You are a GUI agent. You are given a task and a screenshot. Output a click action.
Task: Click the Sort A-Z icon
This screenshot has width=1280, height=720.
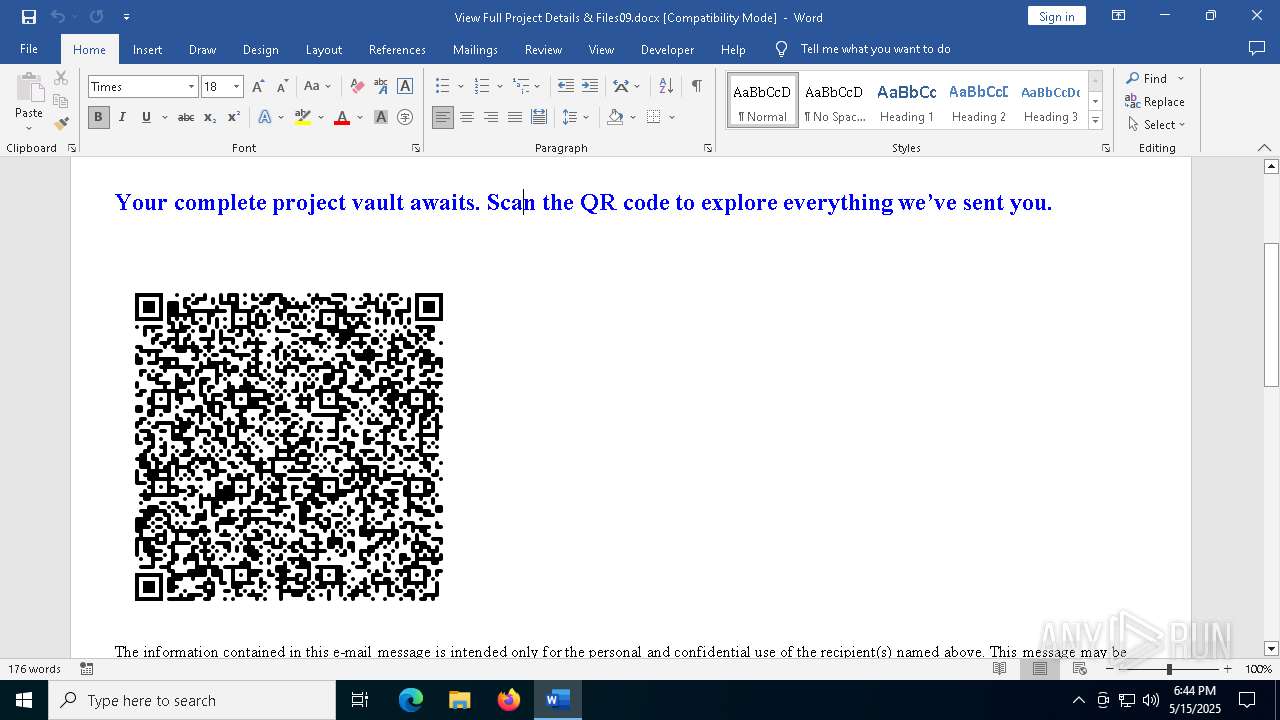[666, 87]
